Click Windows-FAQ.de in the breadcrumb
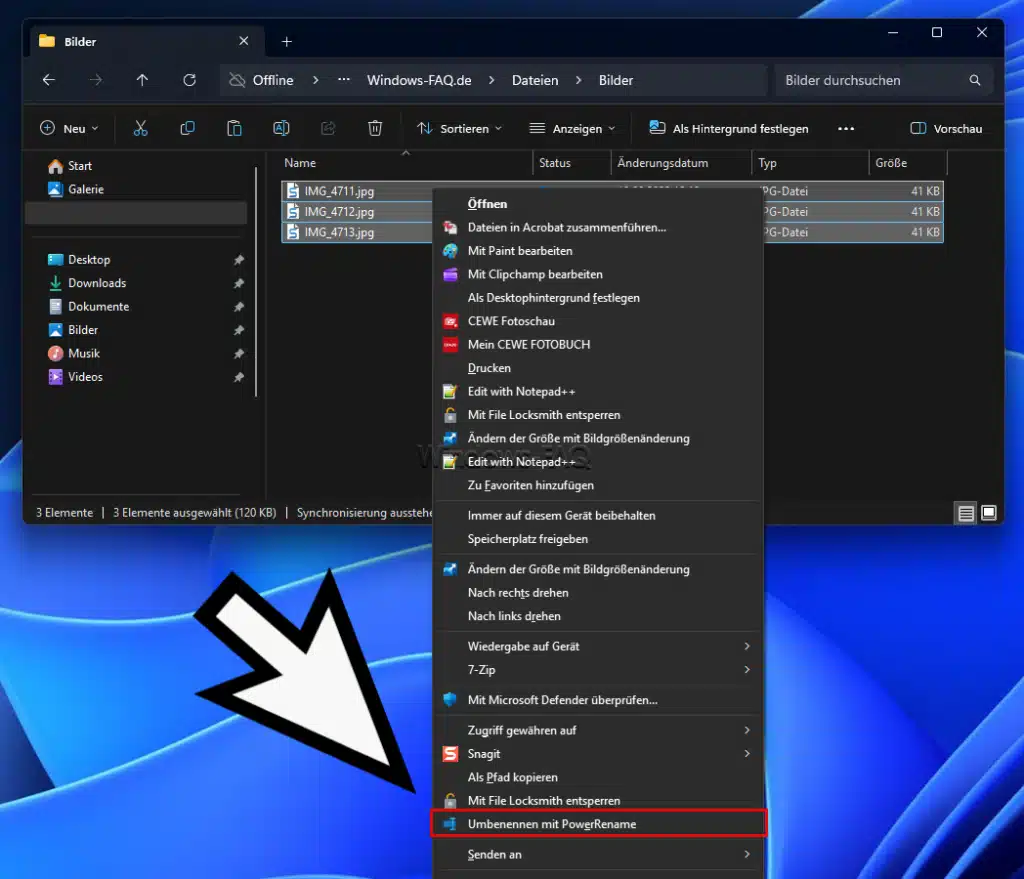 [419, 80]
